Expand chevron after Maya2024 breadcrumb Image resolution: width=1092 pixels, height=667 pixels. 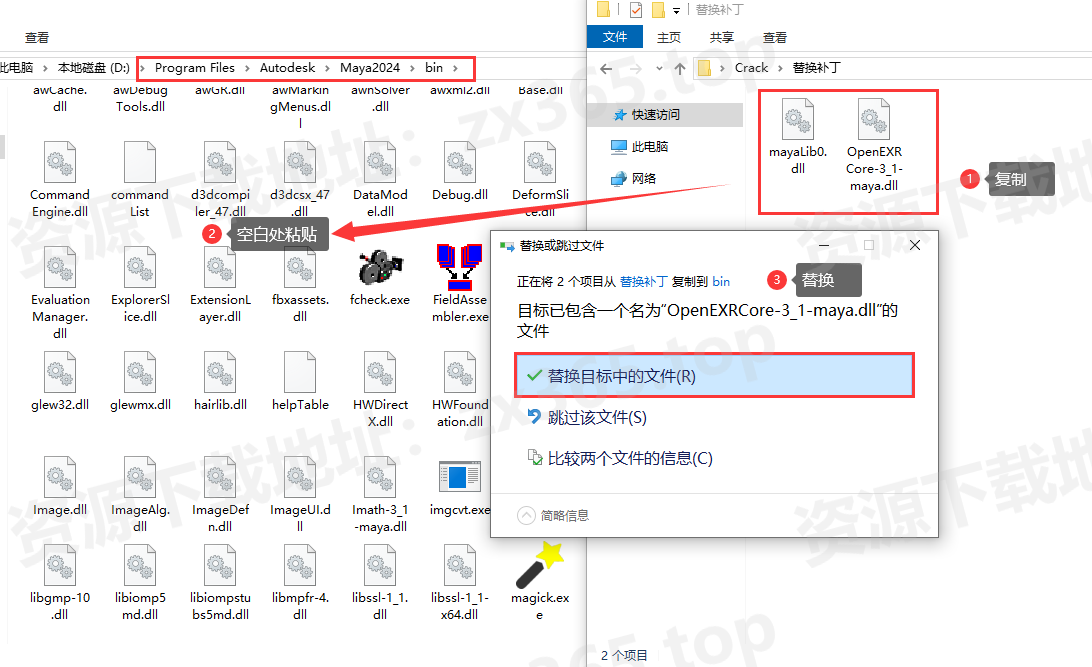[x=412, y=68]
